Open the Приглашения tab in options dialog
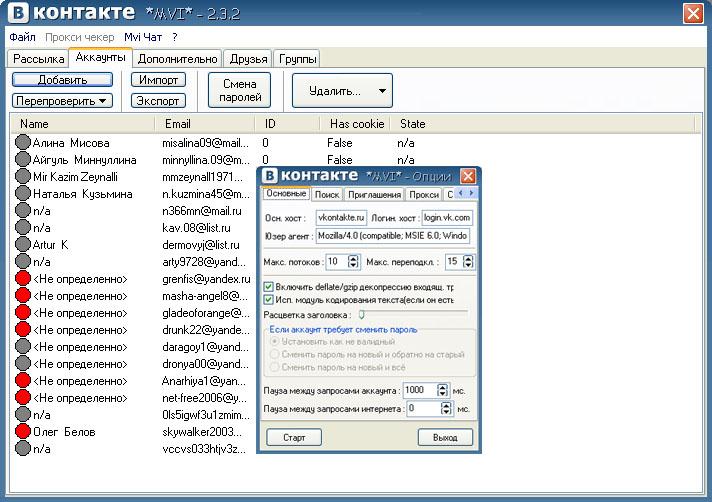This screenshot has width=712, height=502. [x=374, y=194]
